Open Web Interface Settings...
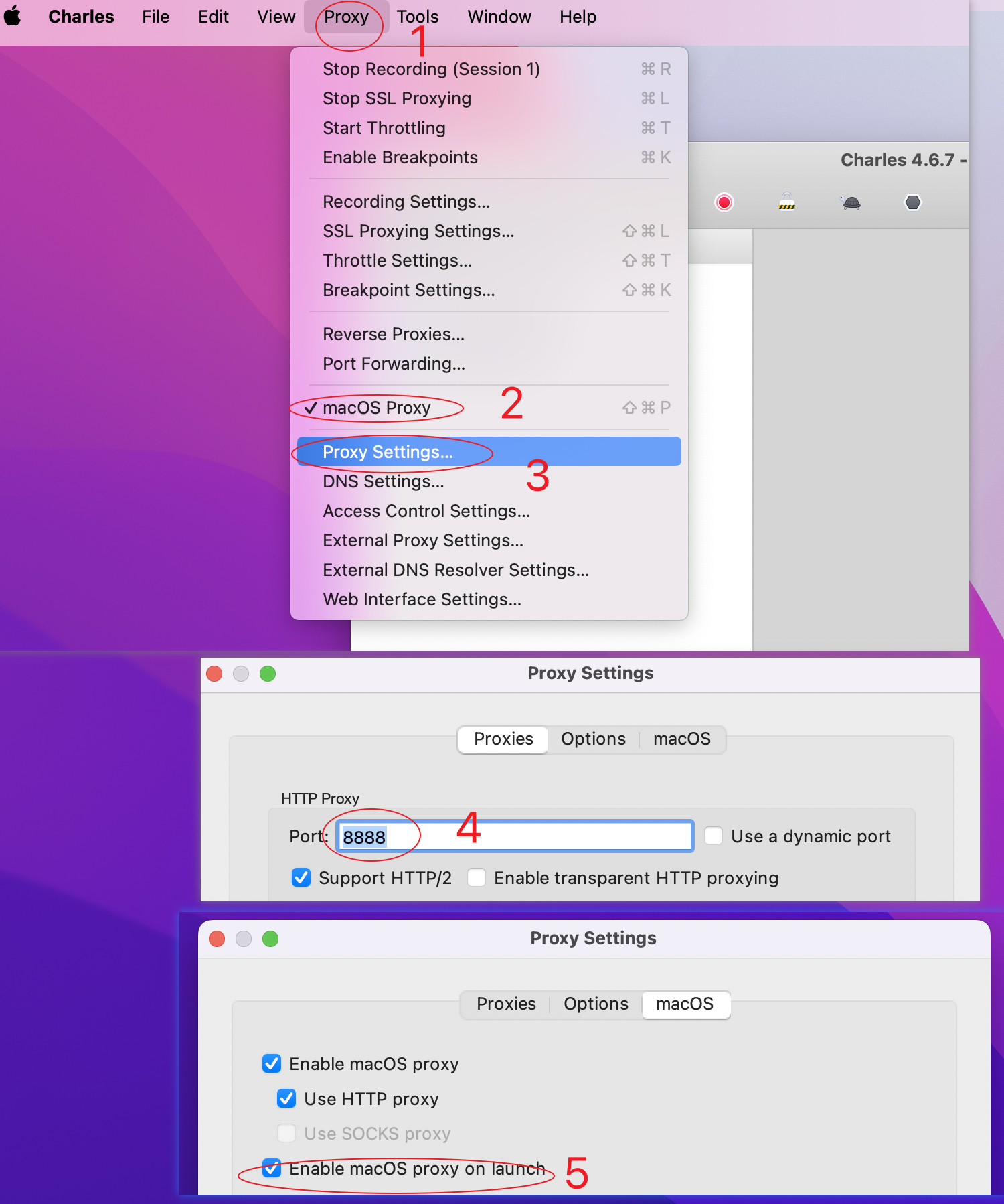The image size is (1004, 1204). tap(489, 599)
